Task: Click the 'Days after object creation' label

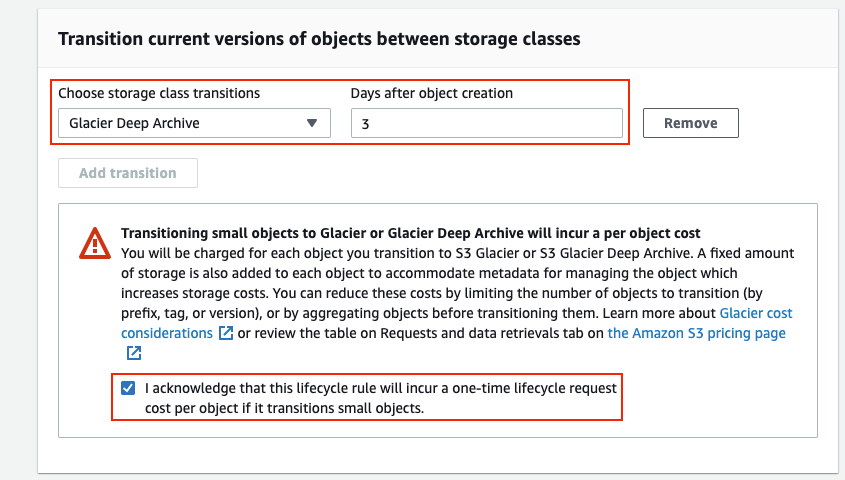Action: point(431,93)
